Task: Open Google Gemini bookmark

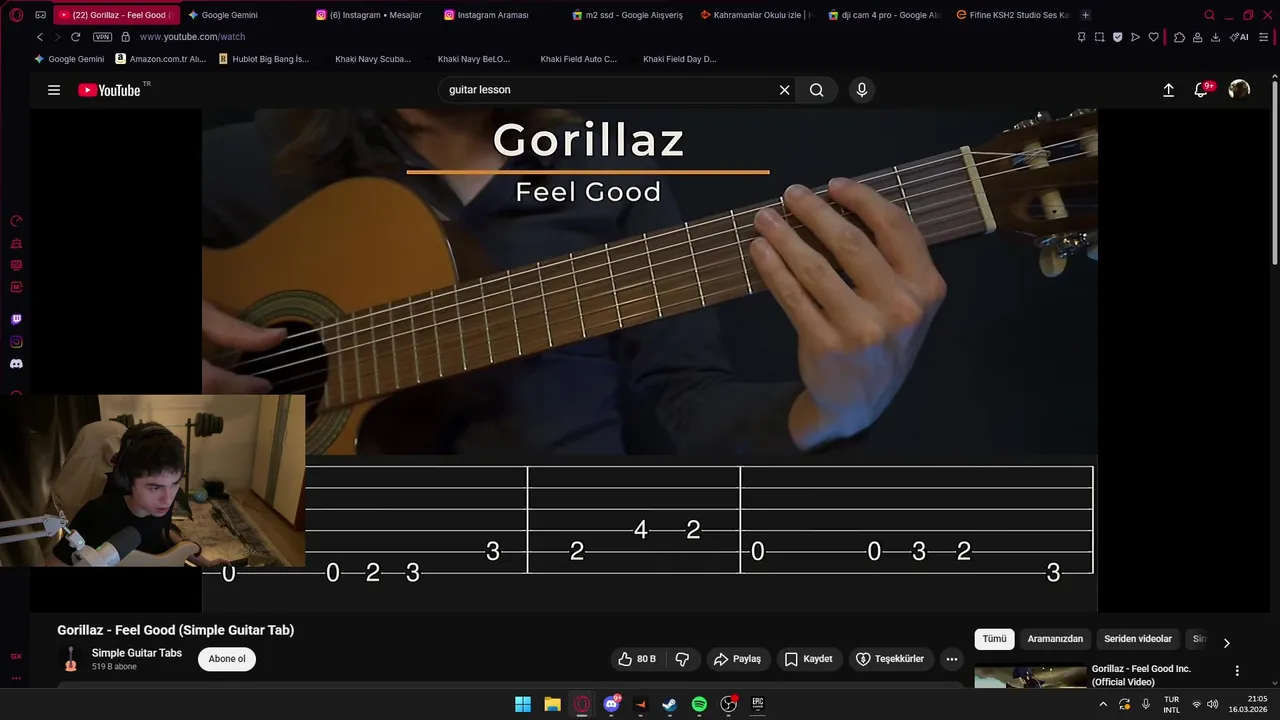Action: 69,59
